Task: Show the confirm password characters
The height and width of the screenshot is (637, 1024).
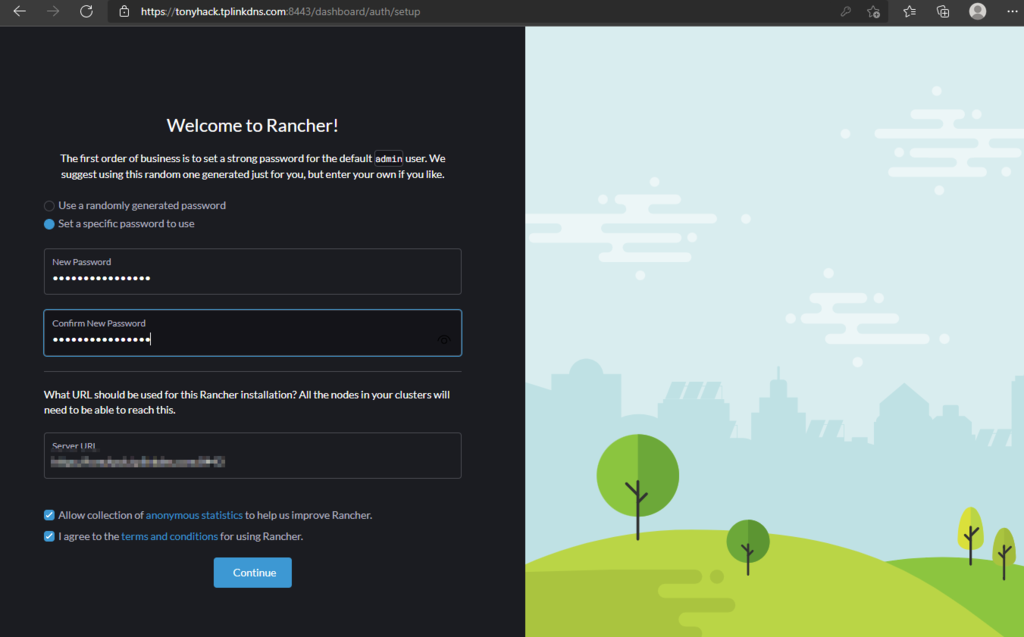Action: [x=444, y=340]
